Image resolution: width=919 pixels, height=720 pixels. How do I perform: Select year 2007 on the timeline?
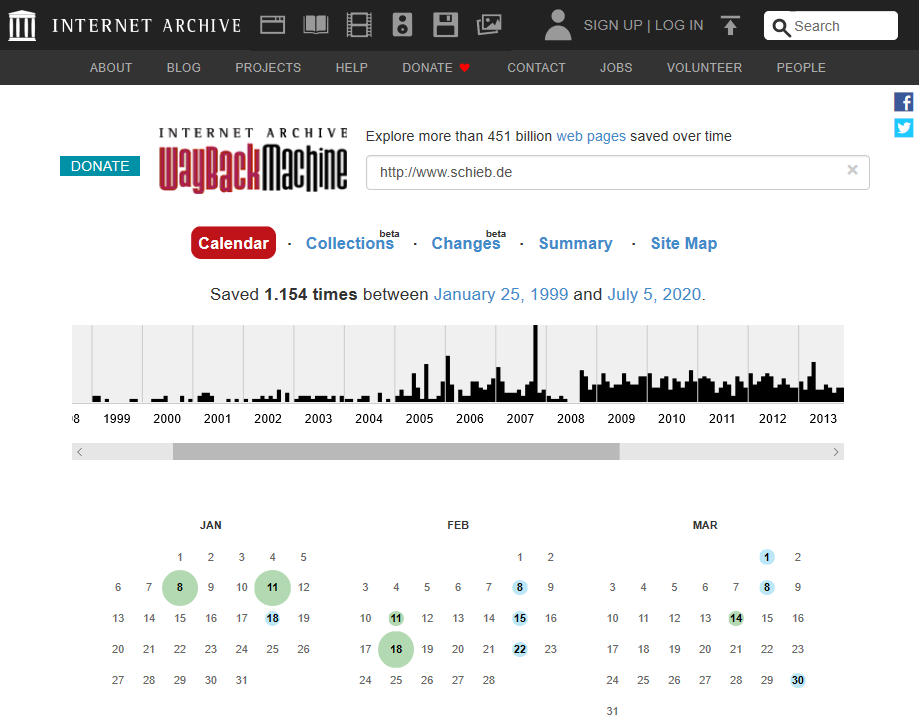tap(520, 419)
